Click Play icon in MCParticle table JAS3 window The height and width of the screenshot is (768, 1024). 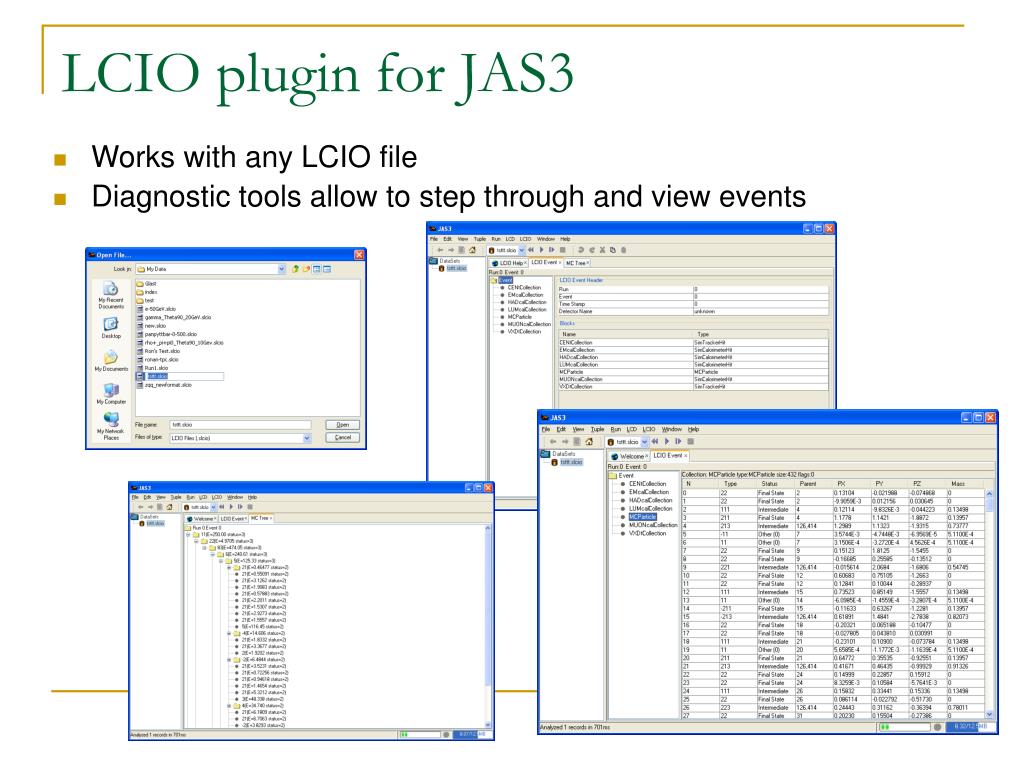click(x=667, y=442)
